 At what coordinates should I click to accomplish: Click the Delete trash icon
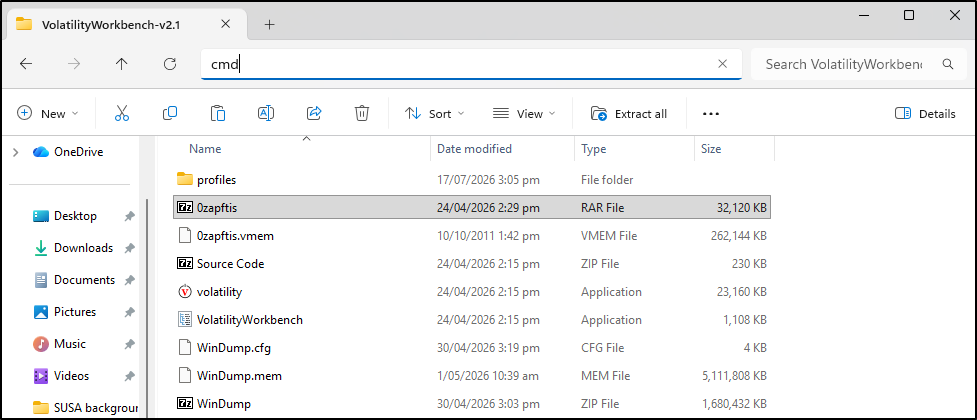(362, 113)
